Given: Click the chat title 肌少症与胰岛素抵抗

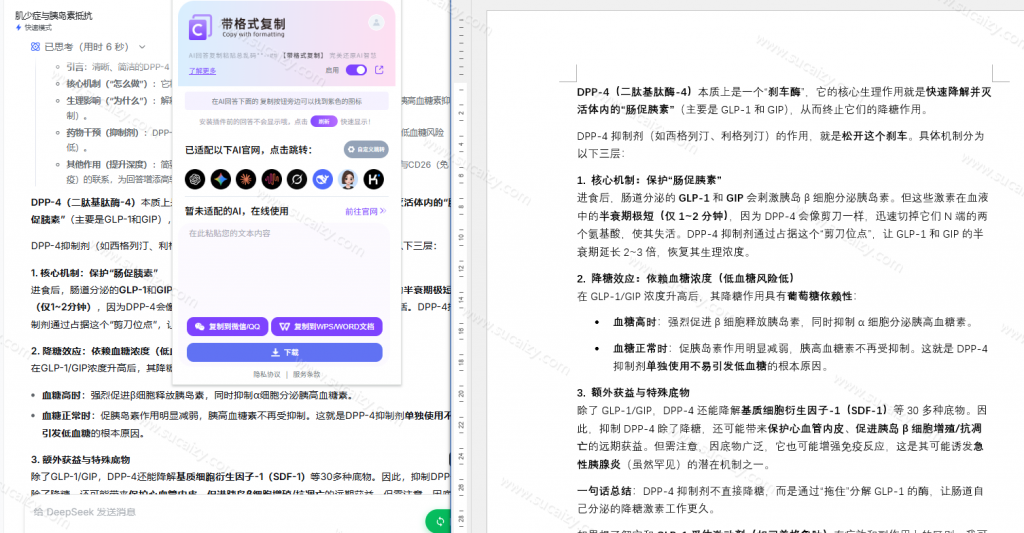Looking at the screenshot, I should [54, 15].
